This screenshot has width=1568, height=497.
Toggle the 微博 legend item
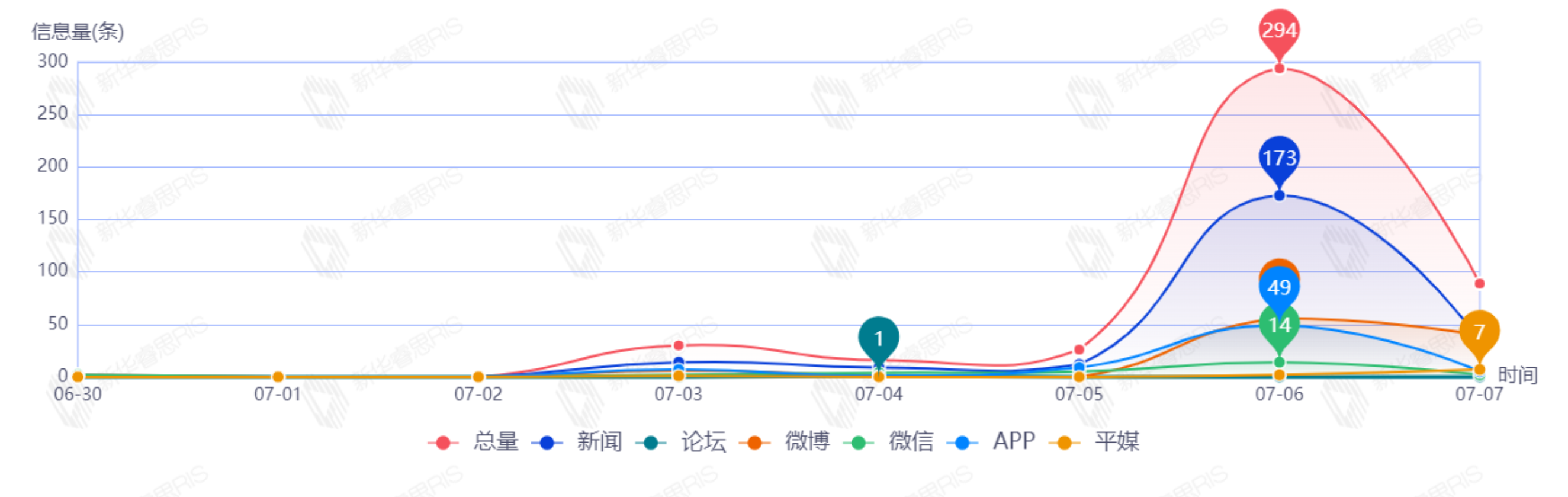[x=785, y=441]
